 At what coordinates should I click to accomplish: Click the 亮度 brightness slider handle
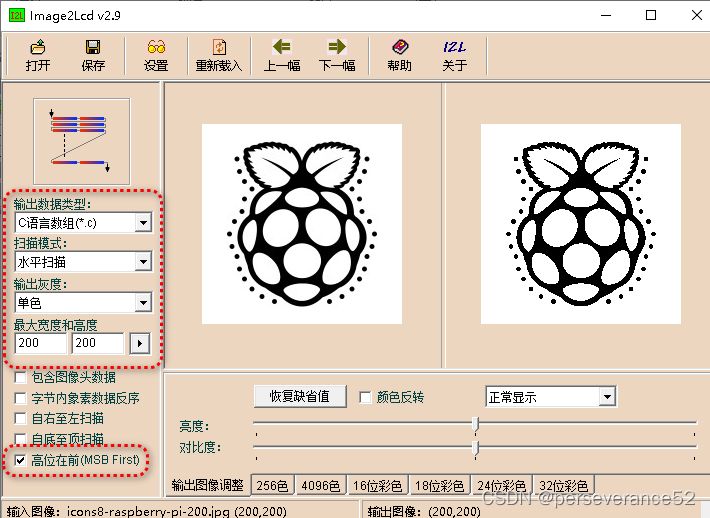click(475, 424)
